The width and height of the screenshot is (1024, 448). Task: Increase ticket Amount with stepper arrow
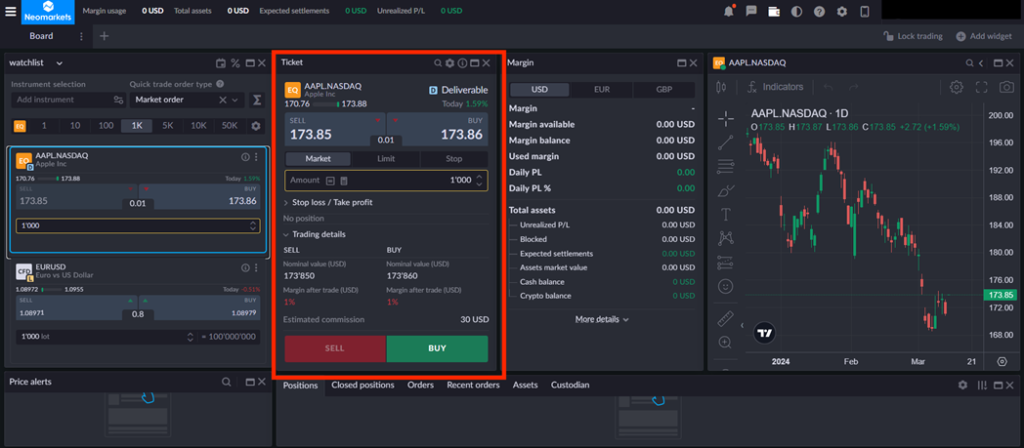pyautogui.click(x=479, y=176)
